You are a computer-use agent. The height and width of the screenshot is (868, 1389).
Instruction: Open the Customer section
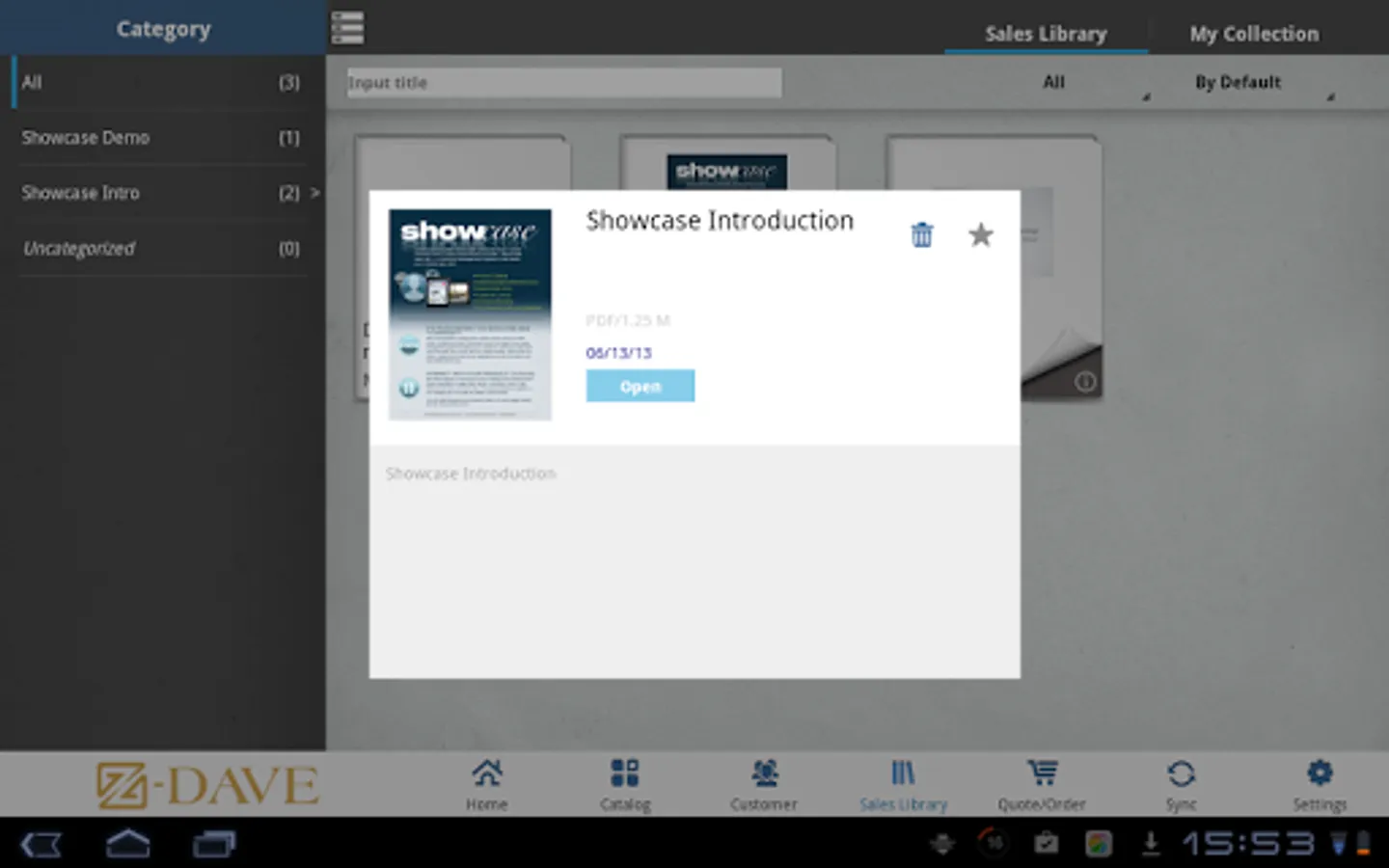point(764,785)
